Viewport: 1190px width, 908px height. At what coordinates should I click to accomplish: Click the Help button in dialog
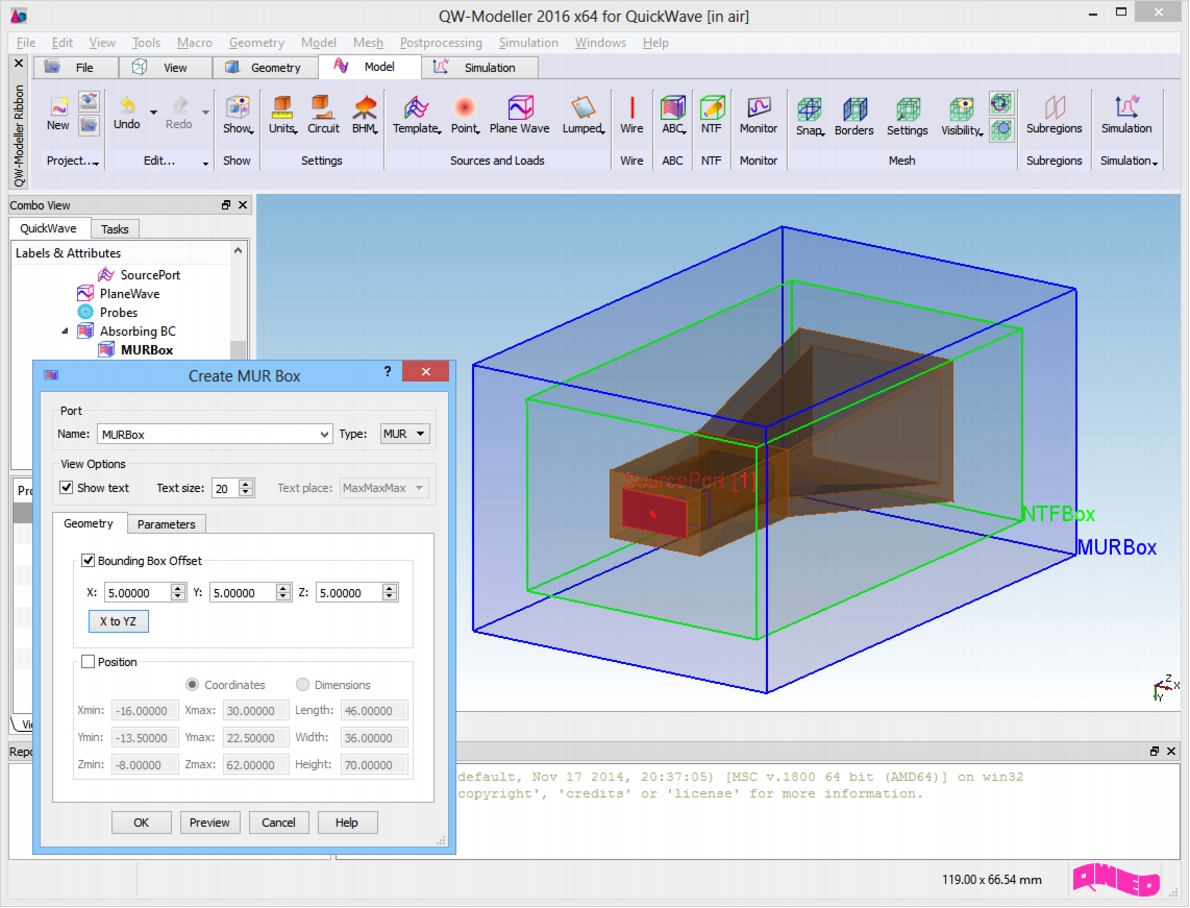(x=347, y=822)
